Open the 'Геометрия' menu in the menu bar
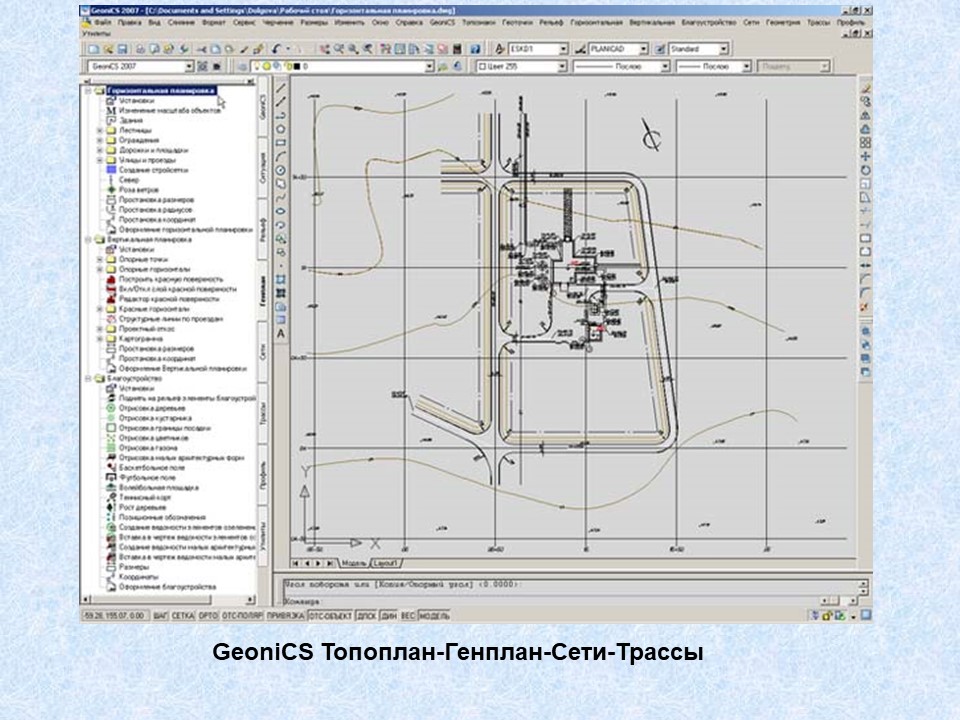This screenshot has height=720, width=960. tap(783, 23)
